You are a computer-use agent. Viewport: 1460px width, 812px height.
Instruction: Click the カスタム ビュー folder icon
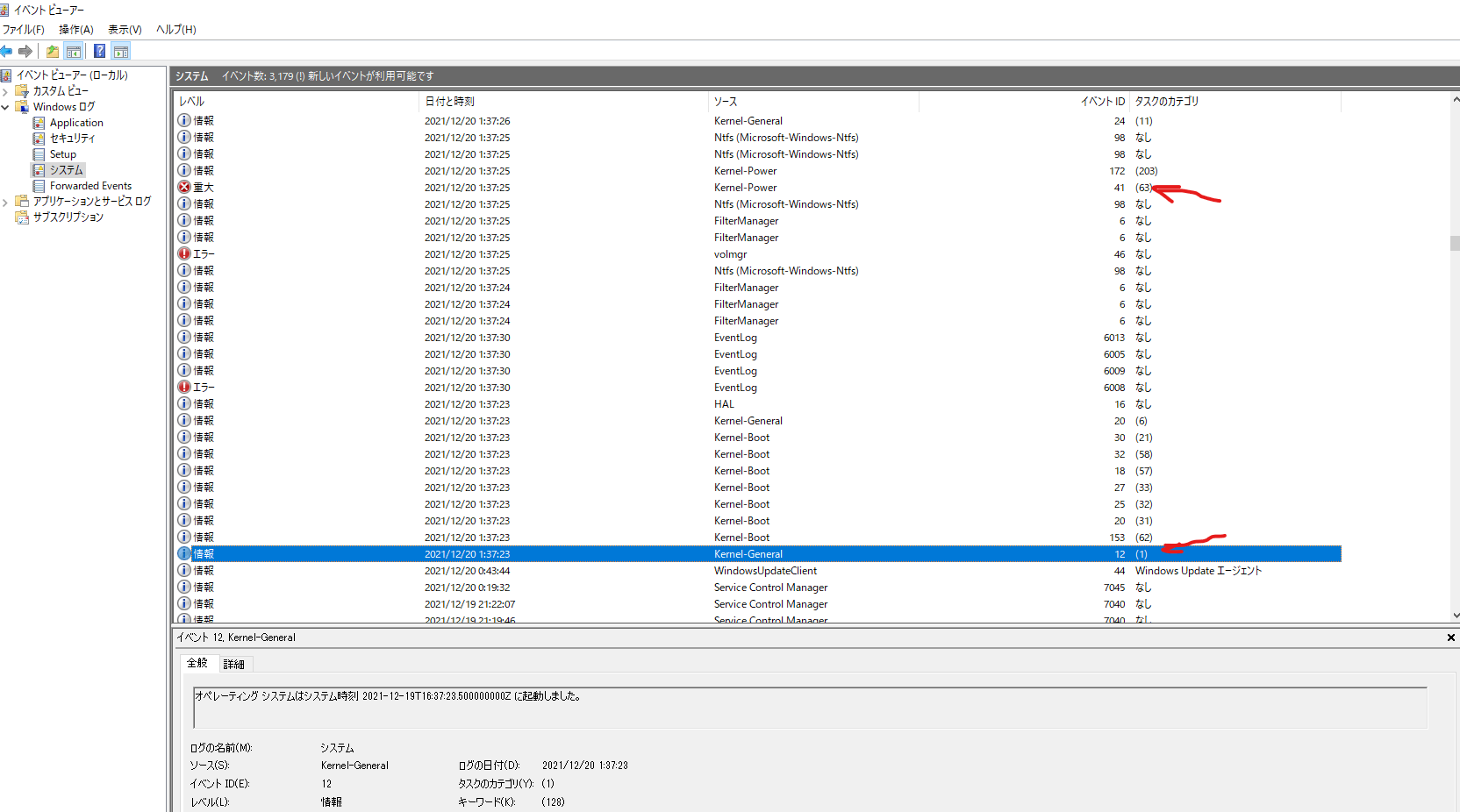[23, 91]
